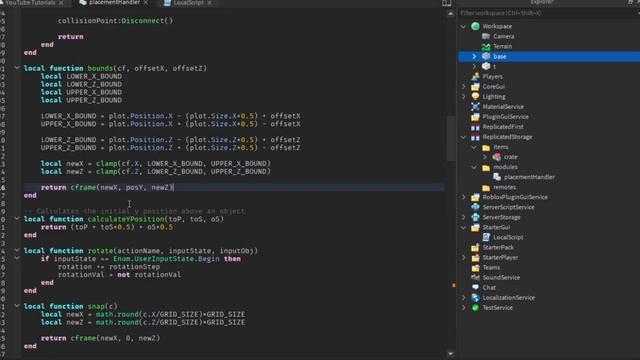640x360 pixels.
Task: Click the TestService checkmark icon
Action: click(475, 308)
